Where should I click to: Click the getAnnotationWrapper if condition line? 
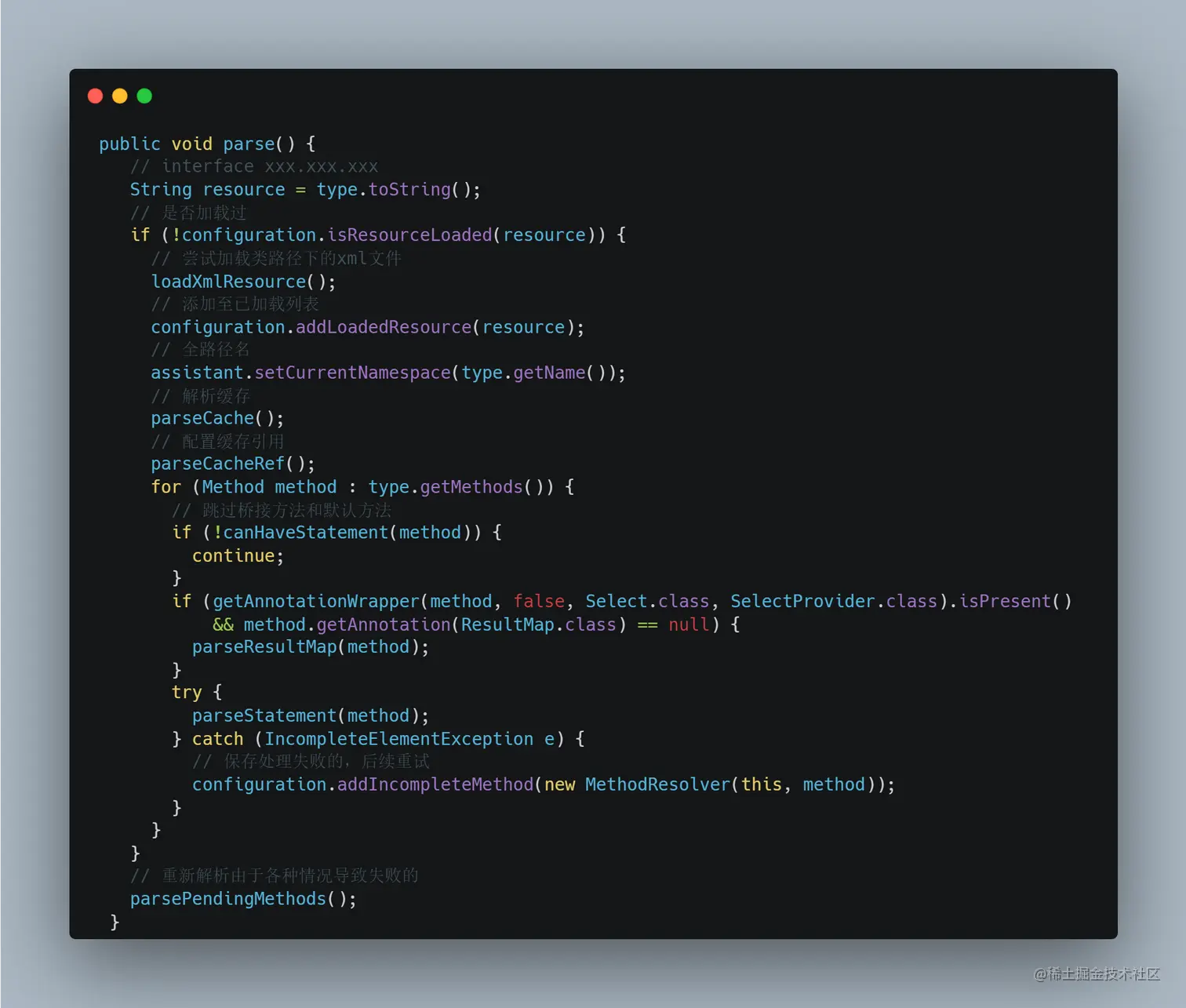click(x=622, y=602)
